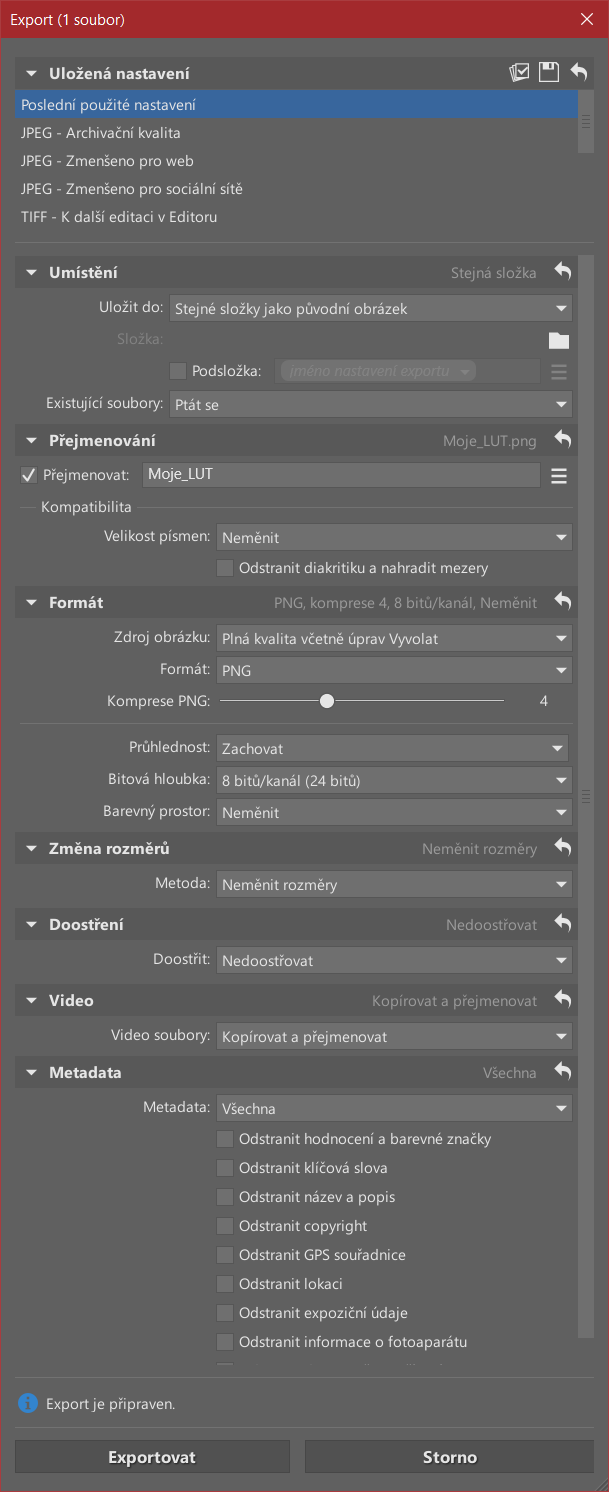Reset the Umístění section with its arrow icon

click(562, 271)
